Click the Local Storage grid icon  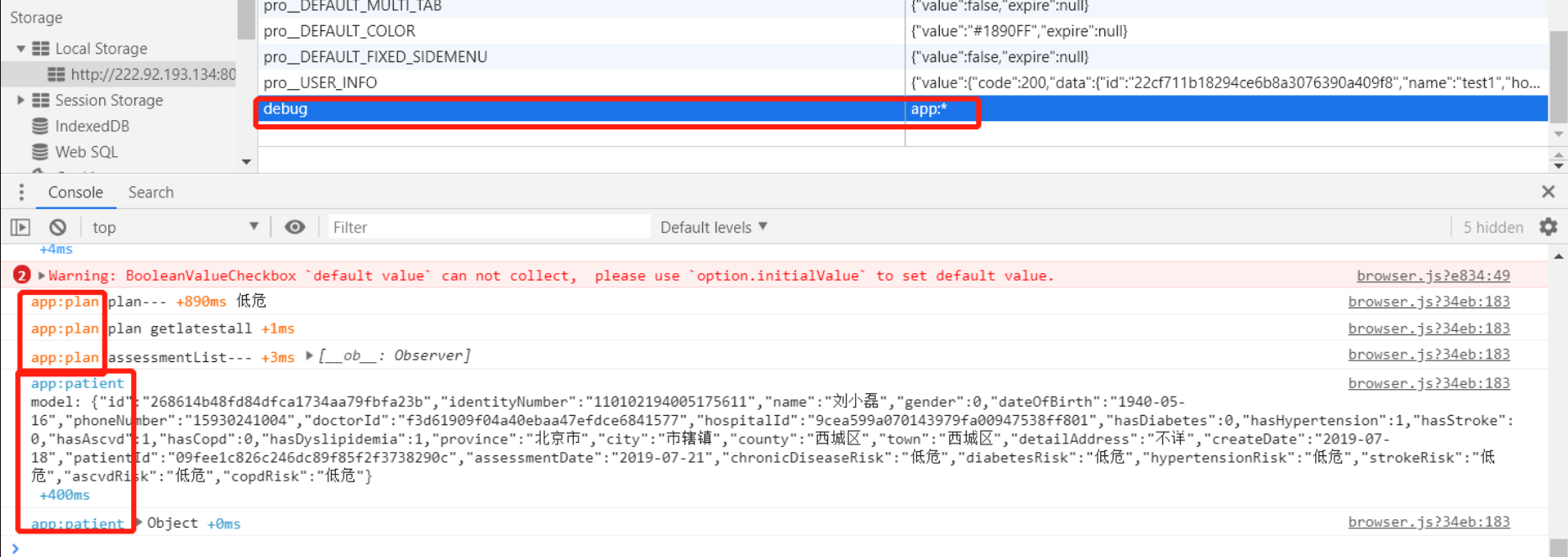tap(40, 49)
